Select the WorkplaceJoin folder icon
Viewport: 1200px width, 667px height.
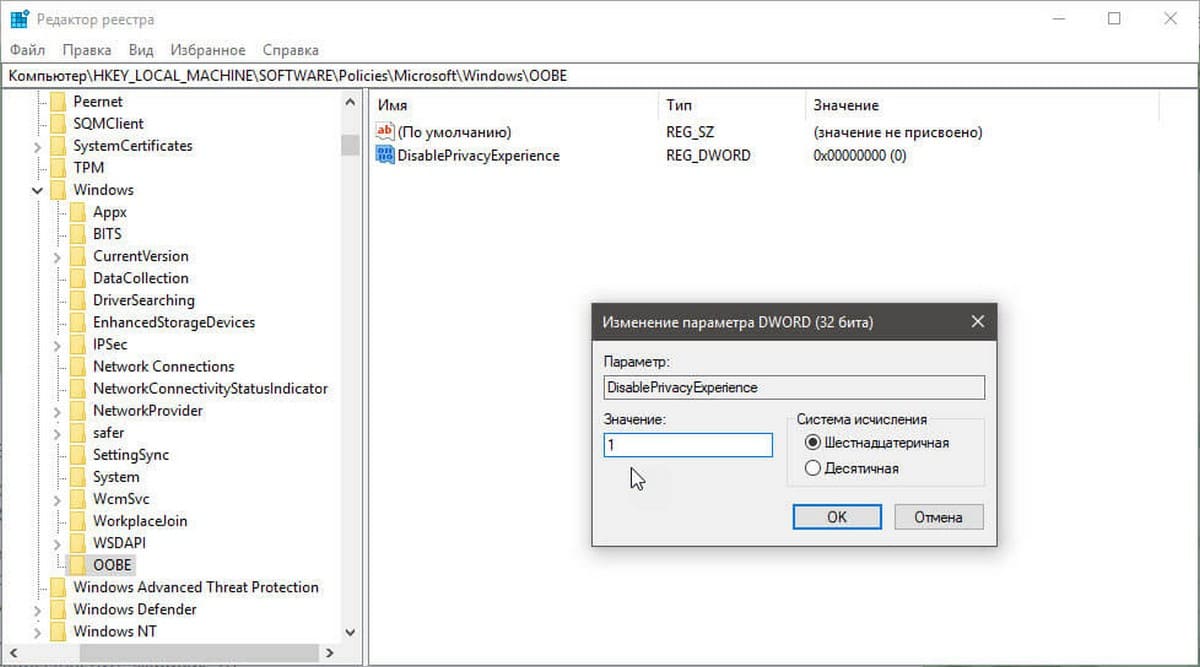pyautogui.click(x=78, y=521)
